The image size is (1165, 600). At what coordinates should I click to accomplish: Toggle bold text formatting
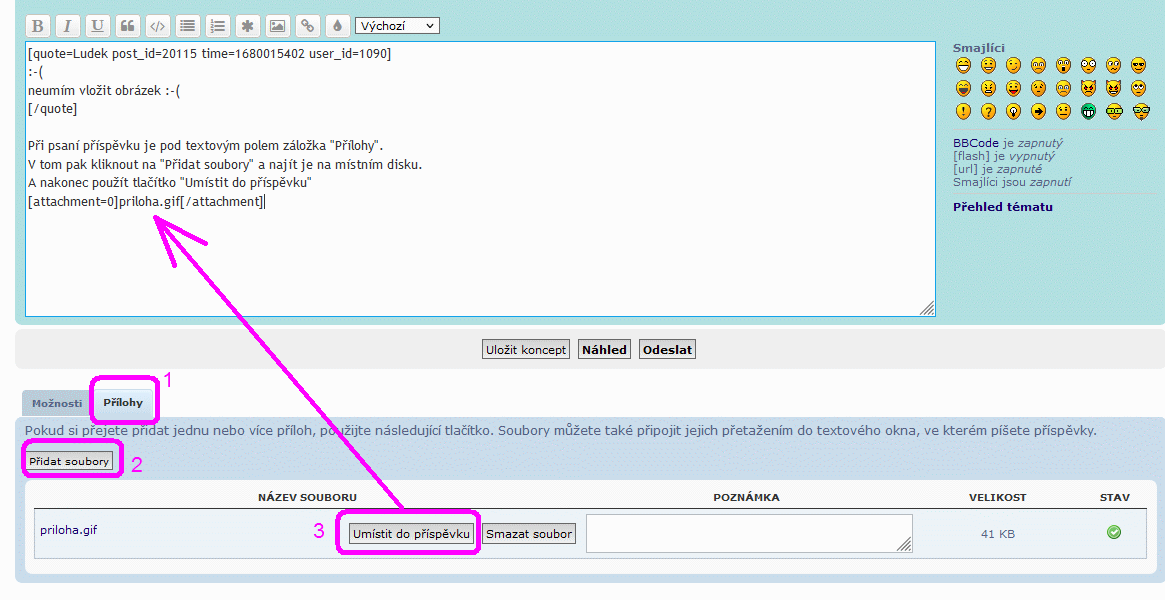click(37, 26)
